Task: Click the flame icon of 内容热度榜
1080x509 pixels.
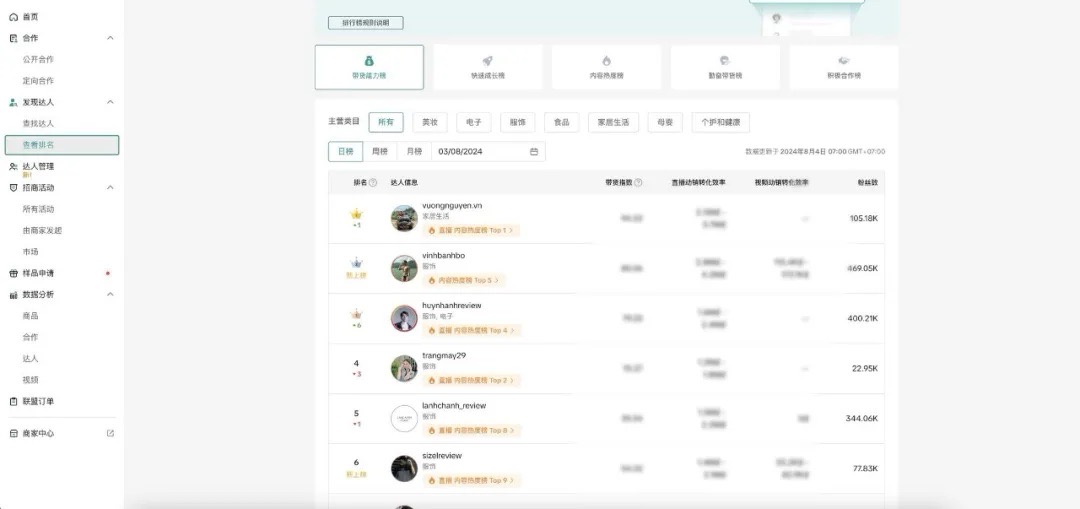Action: [606, 61]
